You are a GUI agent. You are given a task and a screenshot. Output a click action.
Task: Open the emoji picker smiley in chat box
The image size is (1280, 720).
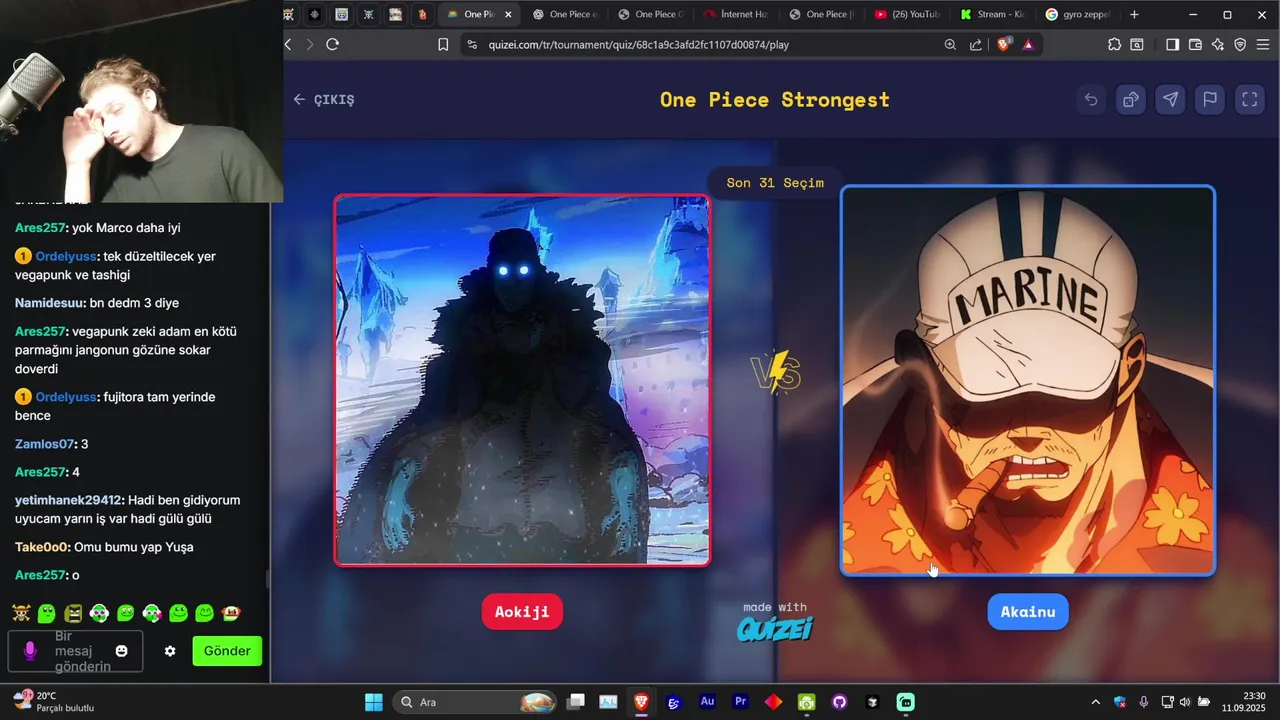(122, 651)
